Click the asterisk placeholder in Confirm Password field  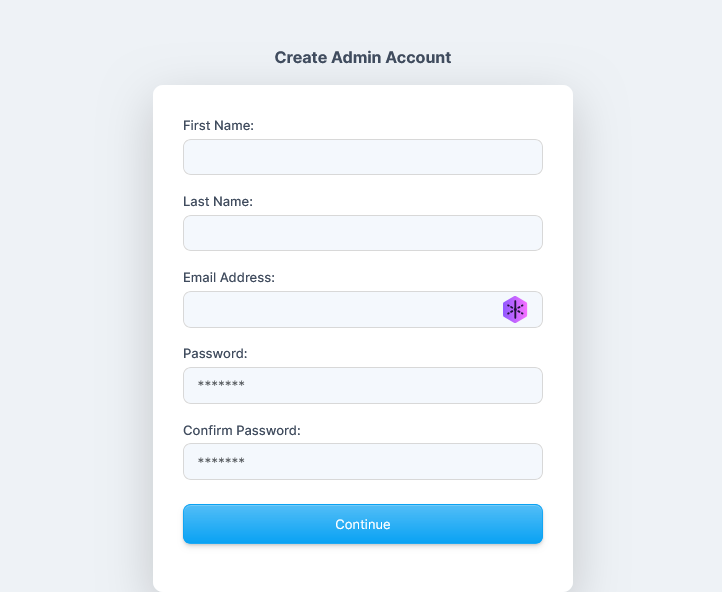click(221, 461)
